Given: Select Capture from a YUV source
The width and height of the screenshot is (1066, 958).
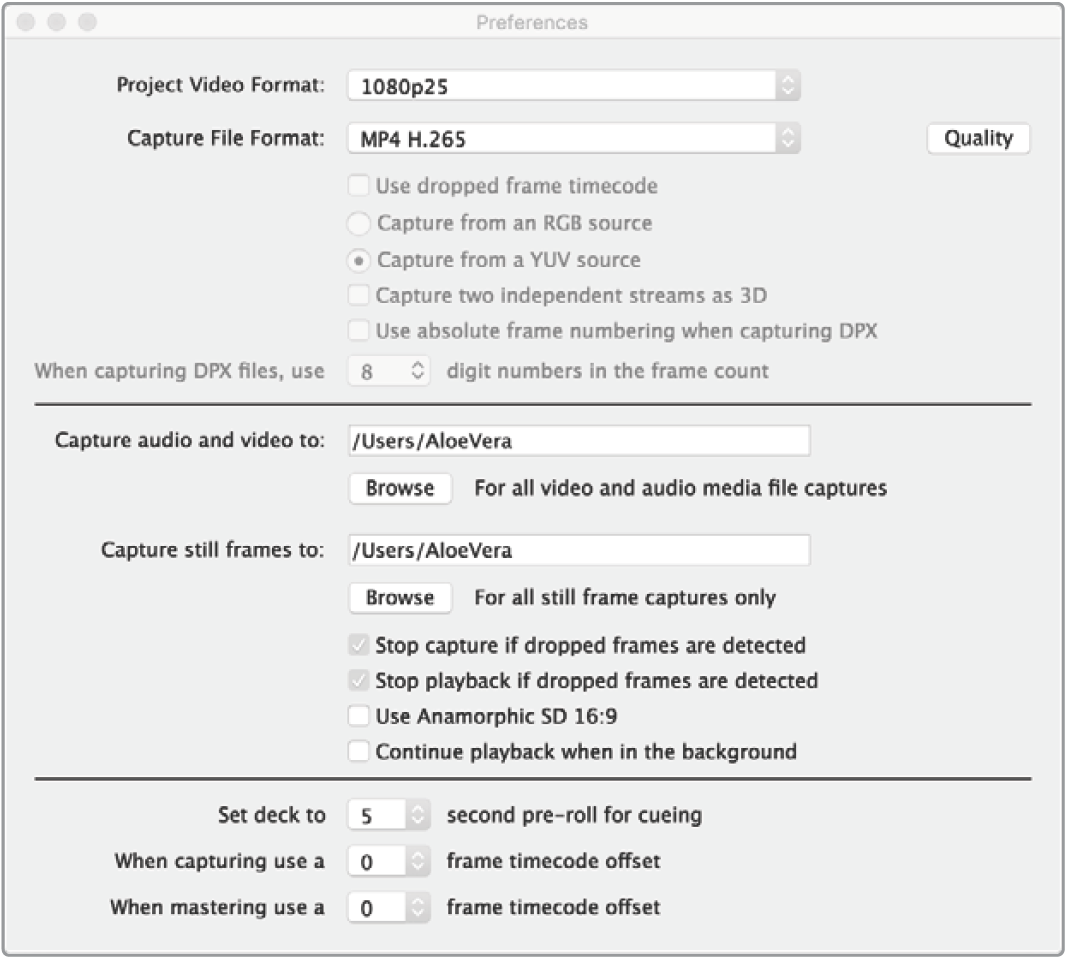Looking at the screenshot, I should [x=359, y=260].
